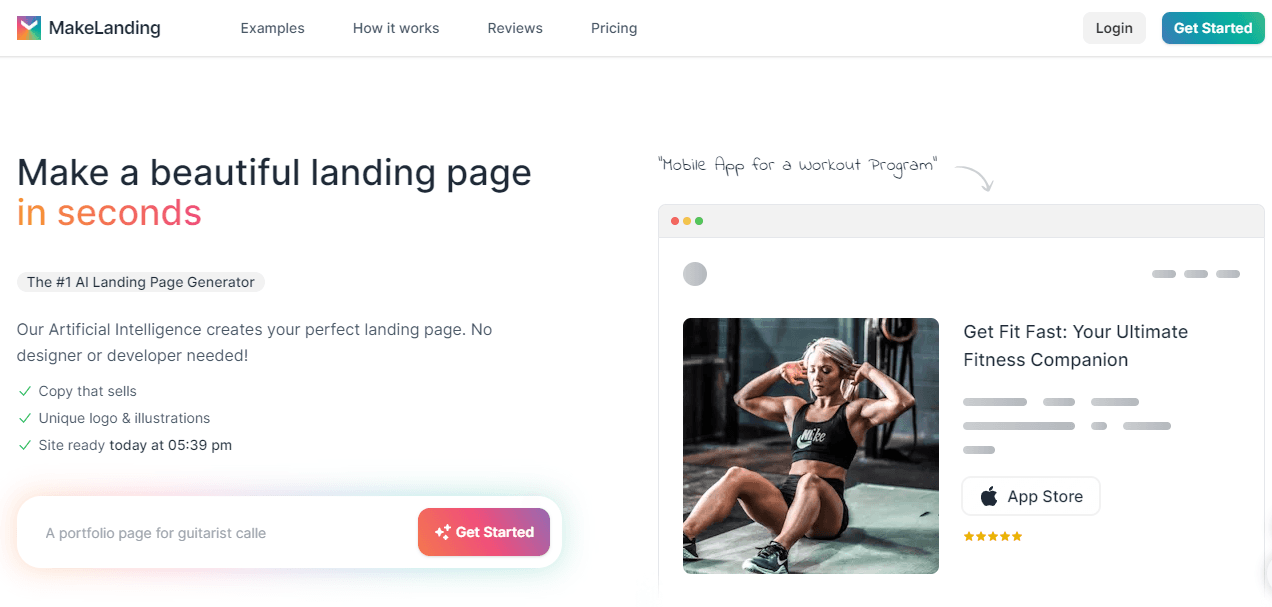
Task: Go to How it works section
Action: (396, 28)
